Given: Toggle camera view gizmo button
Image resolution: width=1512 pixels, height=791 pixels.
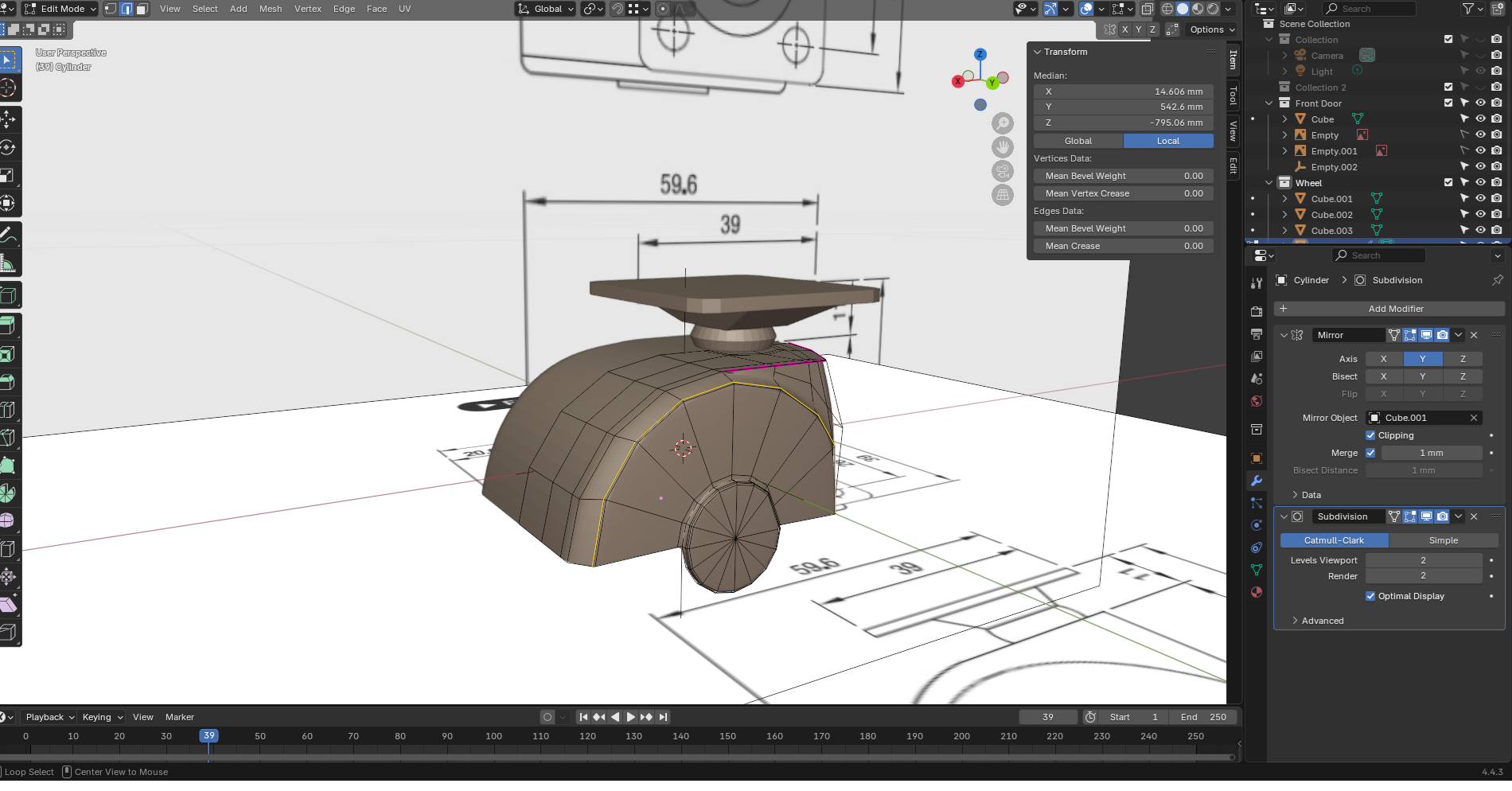Looking at the screenshot, I should tap(1003, 171).
